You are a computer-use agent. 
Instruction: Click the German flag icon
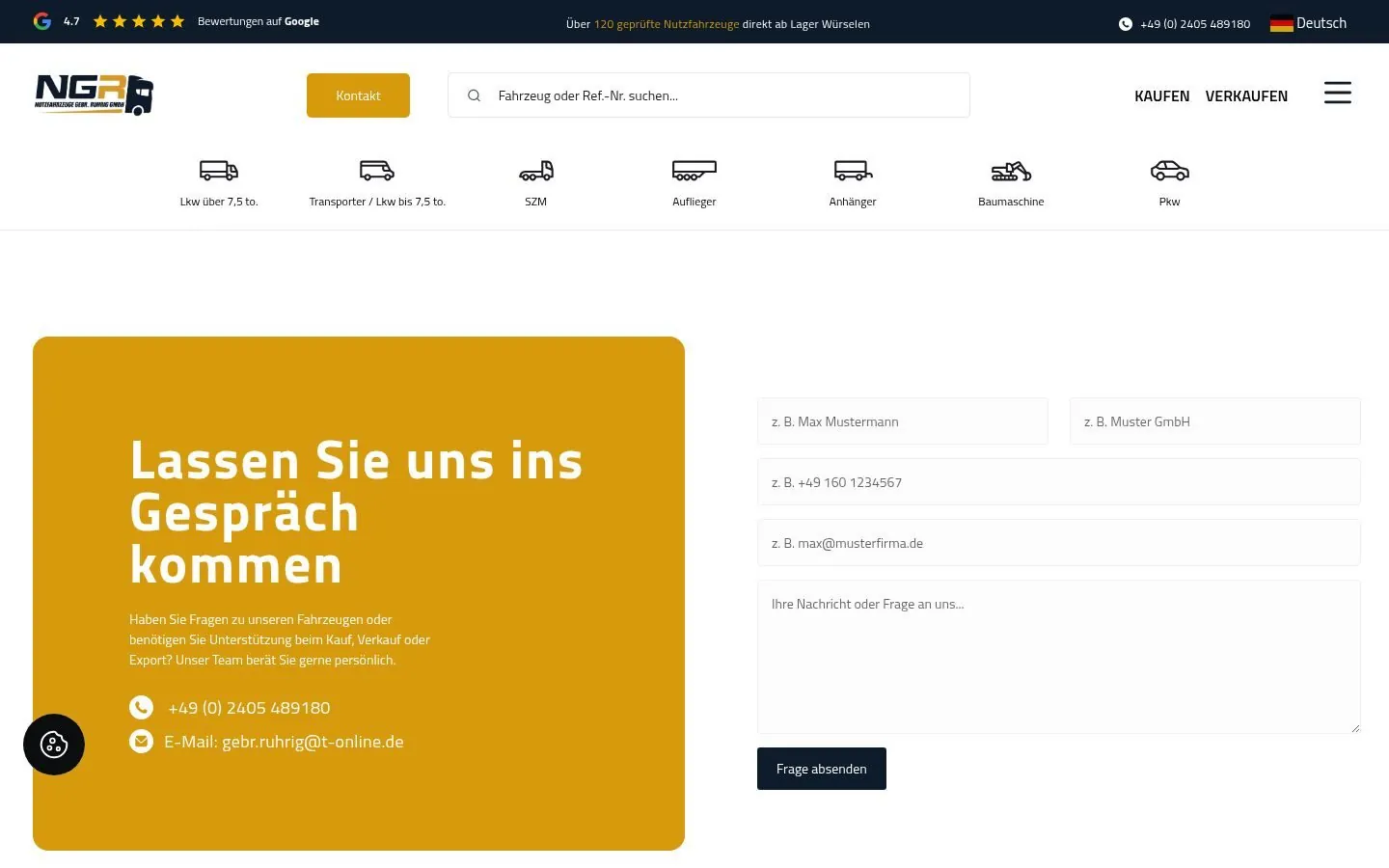click(x=1281, y=23)
